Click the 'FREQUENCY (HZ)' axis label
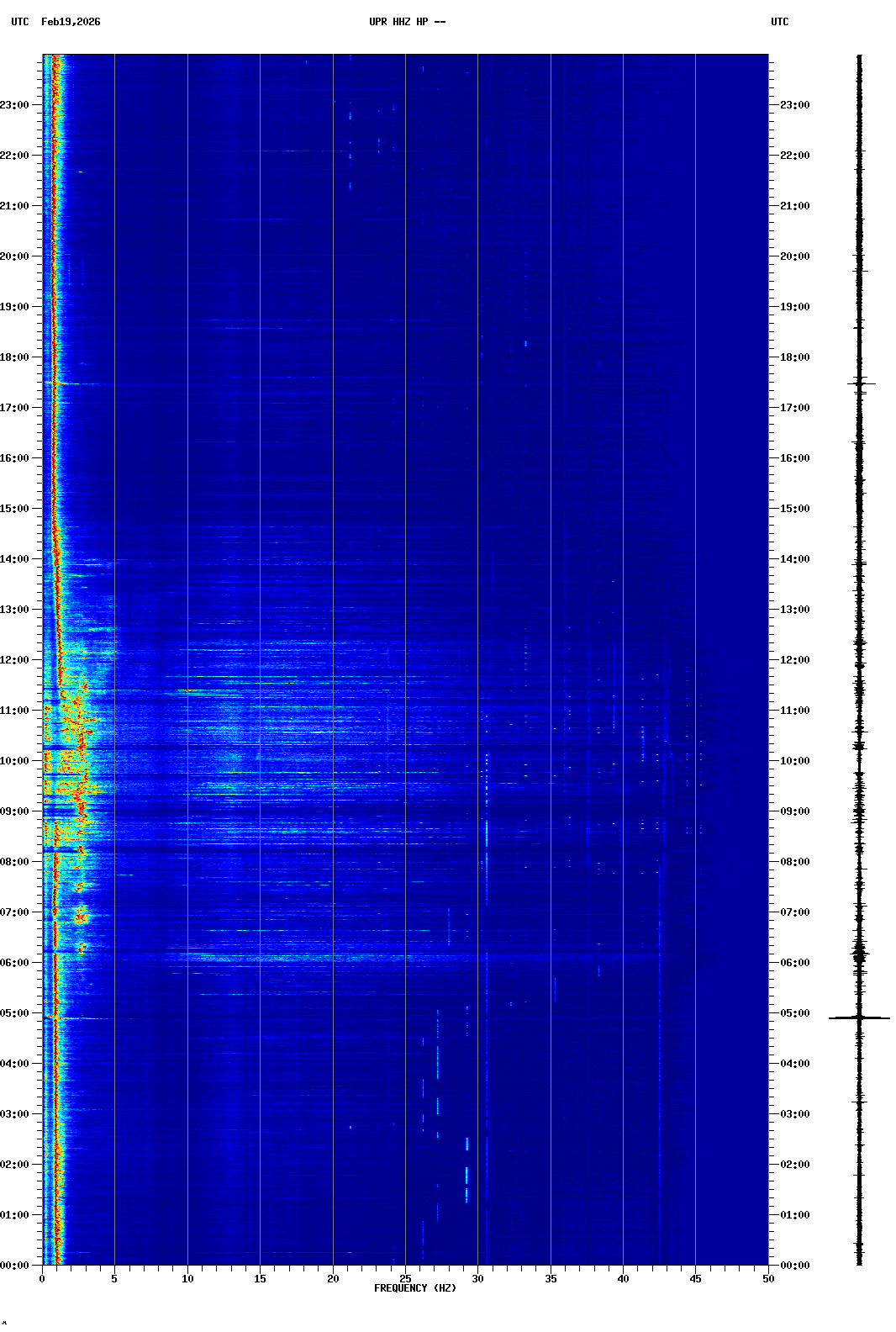This screenshot has height=1332, width=896. [x=414, y=1288]
